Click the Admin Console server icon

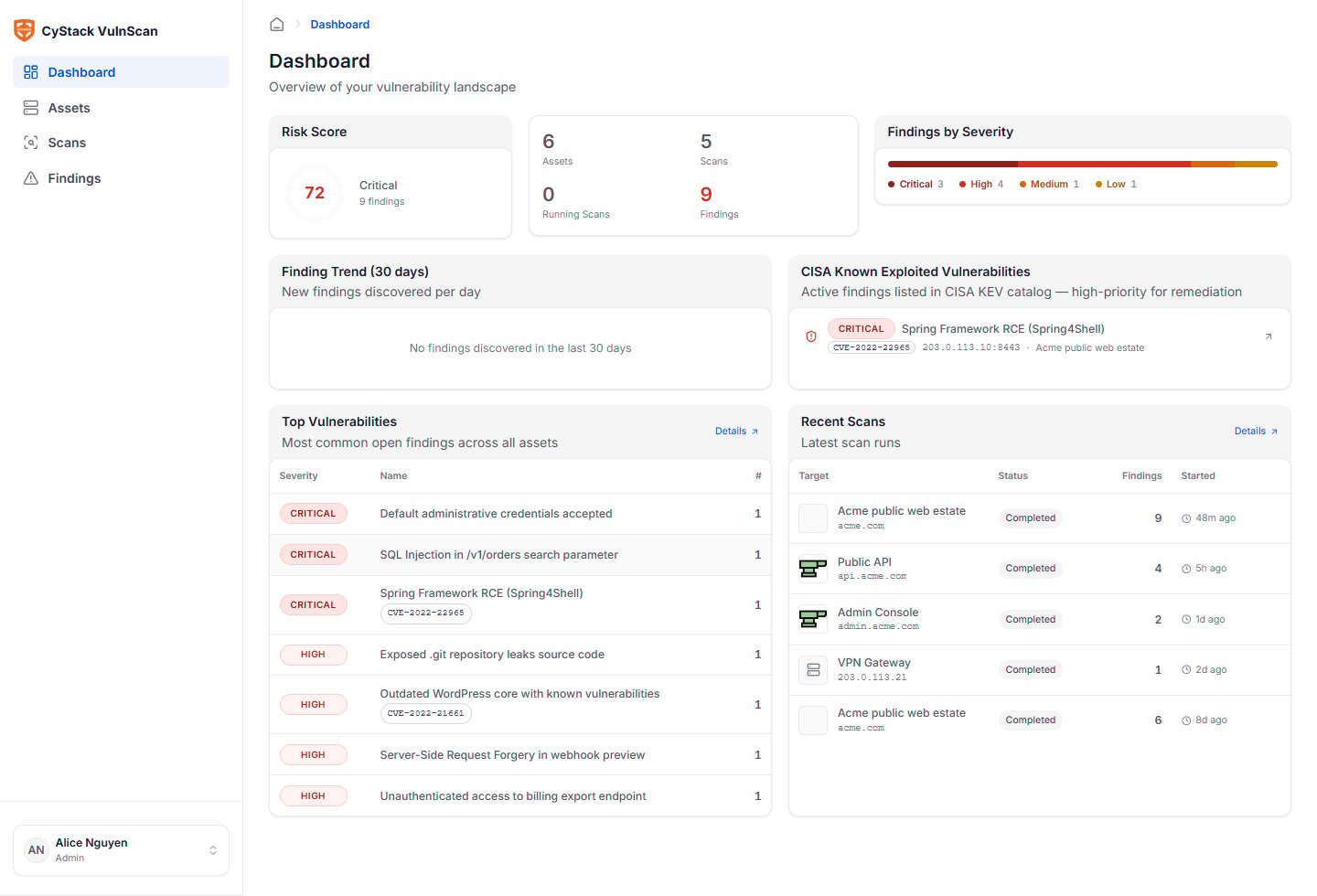(813, 619)
